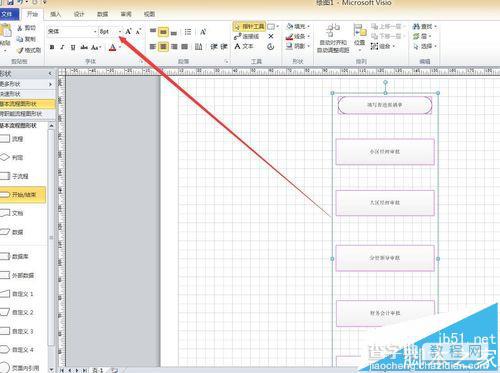Click the rotate text tool icon below X

[x=271, y=47]
